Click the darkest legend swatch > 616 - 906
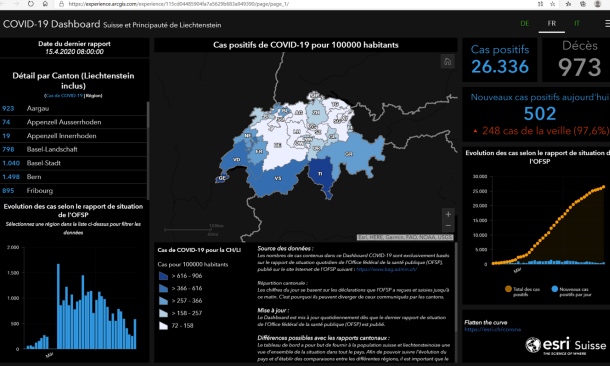 163,276
